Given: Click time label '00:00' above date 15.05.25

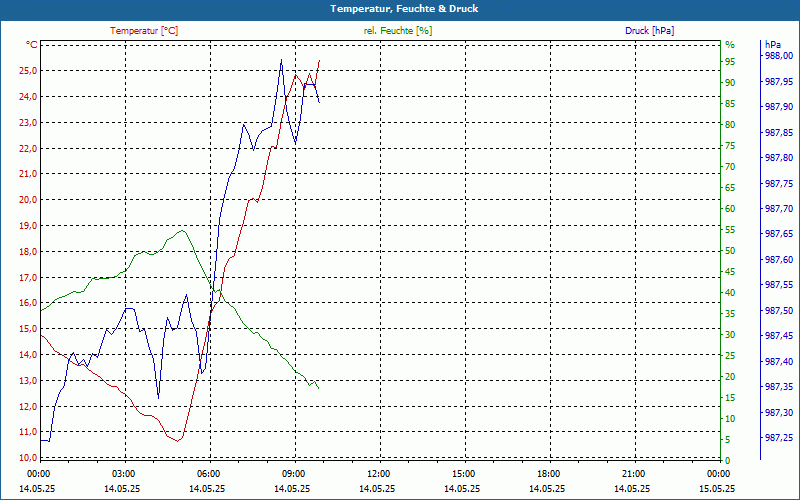Looking at the screenshot, I should 718,474.
